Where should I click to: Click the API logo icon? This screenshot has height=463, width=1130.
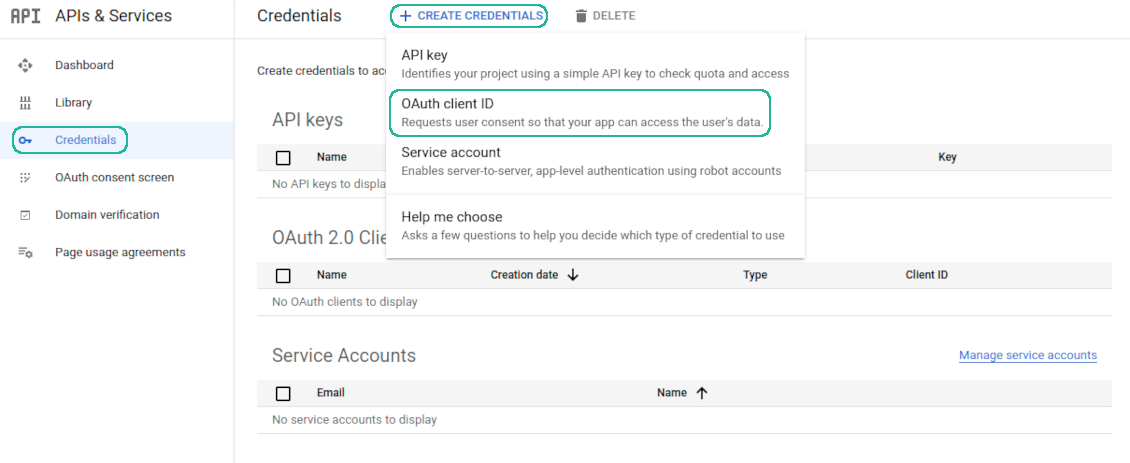(25, 16)
